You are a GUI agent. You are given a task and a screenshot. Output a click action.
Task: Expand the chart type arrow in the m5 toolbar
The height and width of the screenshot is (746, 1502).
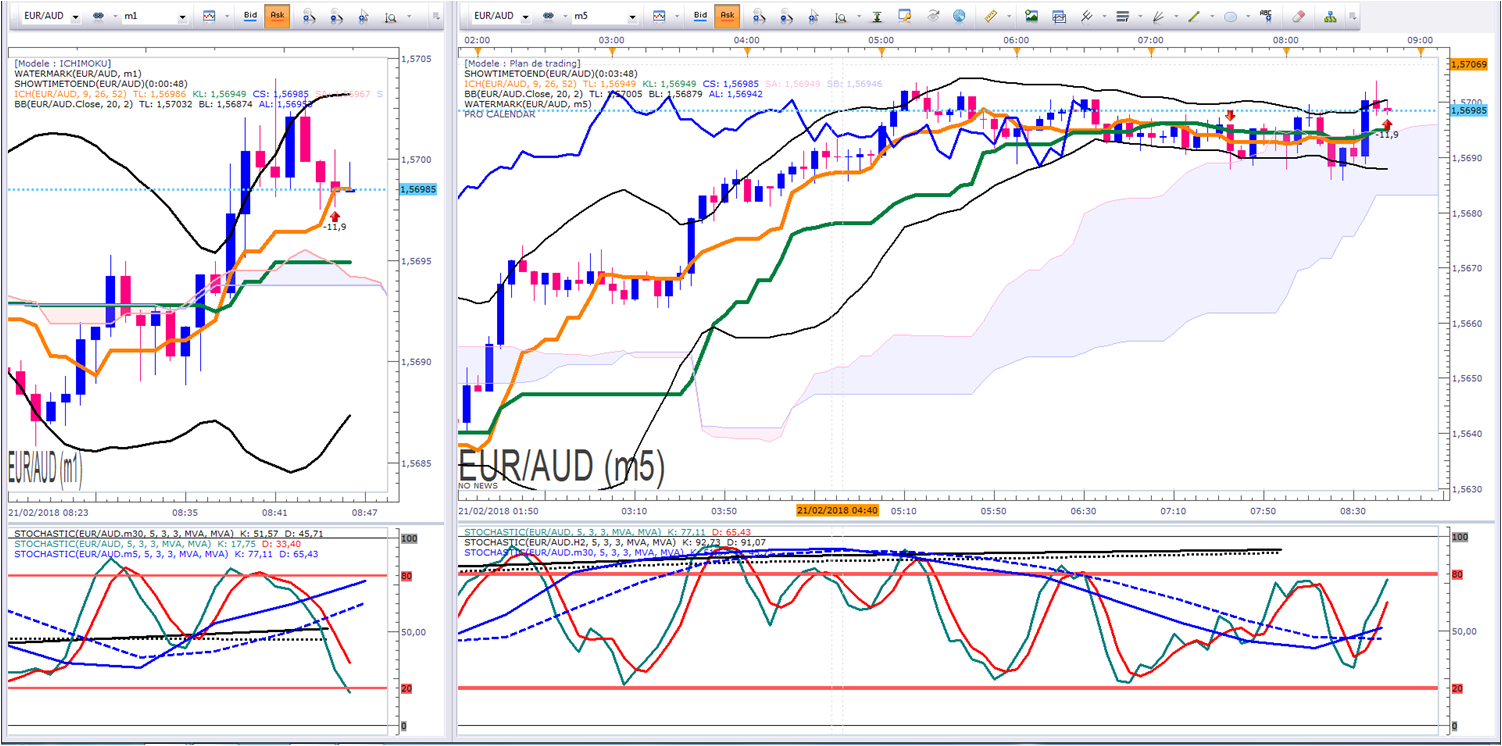click(x=675, y=17)
